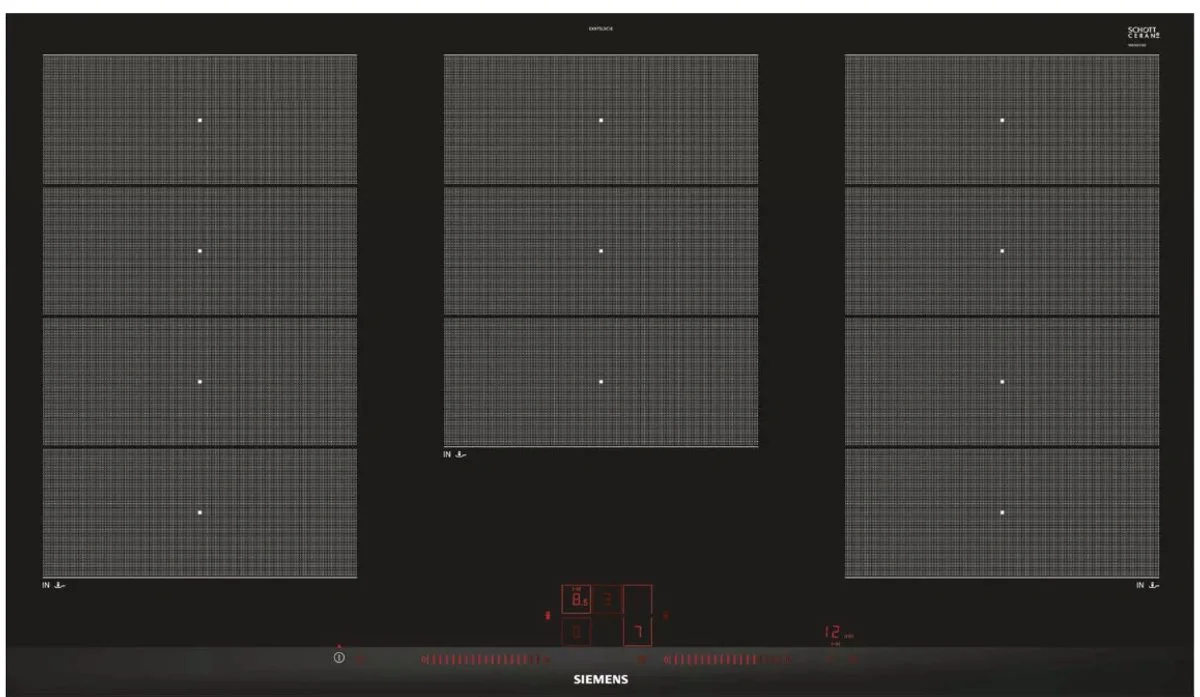
Task: Touch the top segment of the middle cooking zone
Action: click(601, 120)
